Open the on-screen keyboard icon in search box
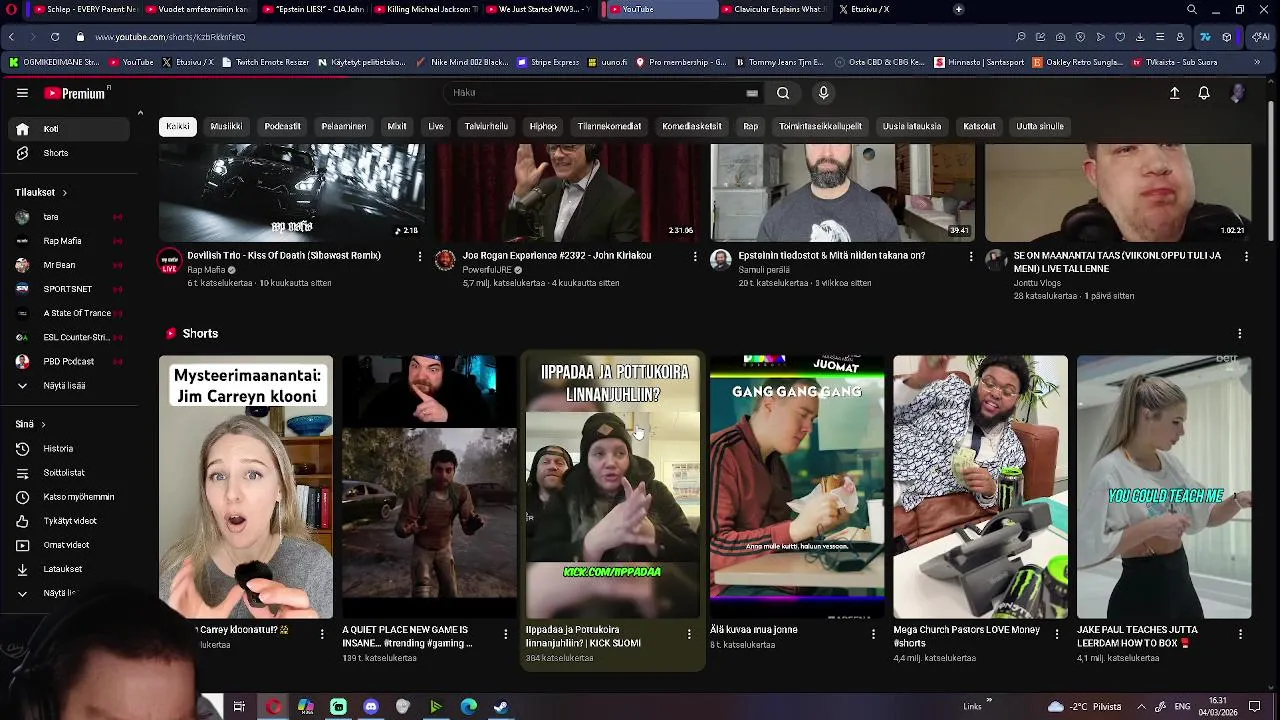Viewport: 1280px width, 720px height. point(752,93)
